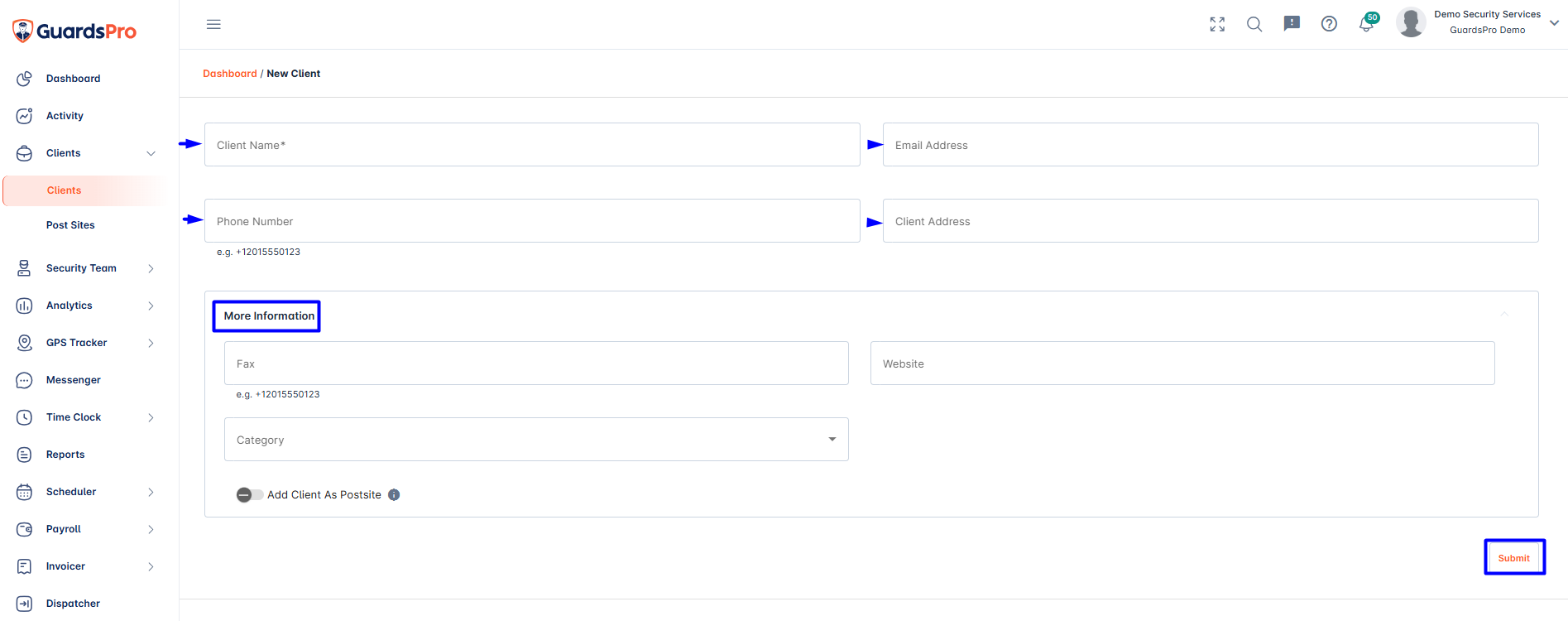1568x621 pixels.
Task: Open the search magnifier icon
Action: (x=1254, y=24)
